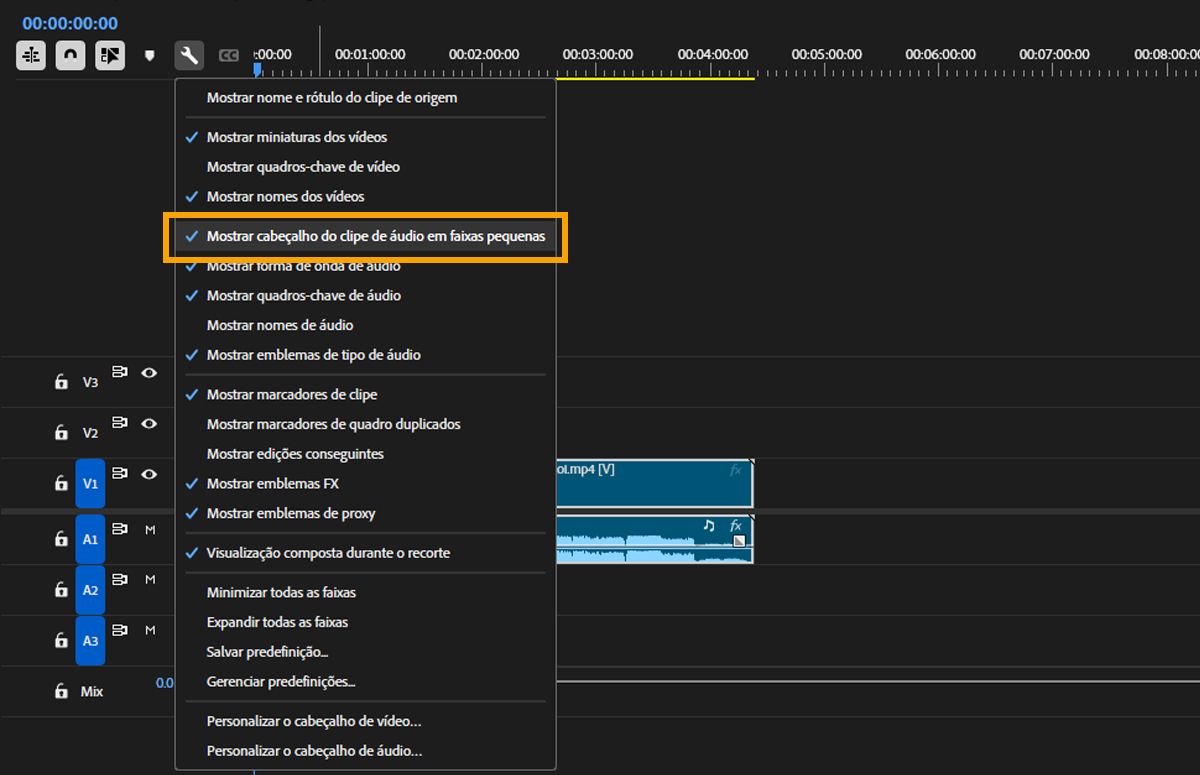Image resolution: width=1200 pixels, height=775 pixels.
Task: Enable Mostrar edições conseguintes
Action: pyautogui.click(x=365, y=454)
